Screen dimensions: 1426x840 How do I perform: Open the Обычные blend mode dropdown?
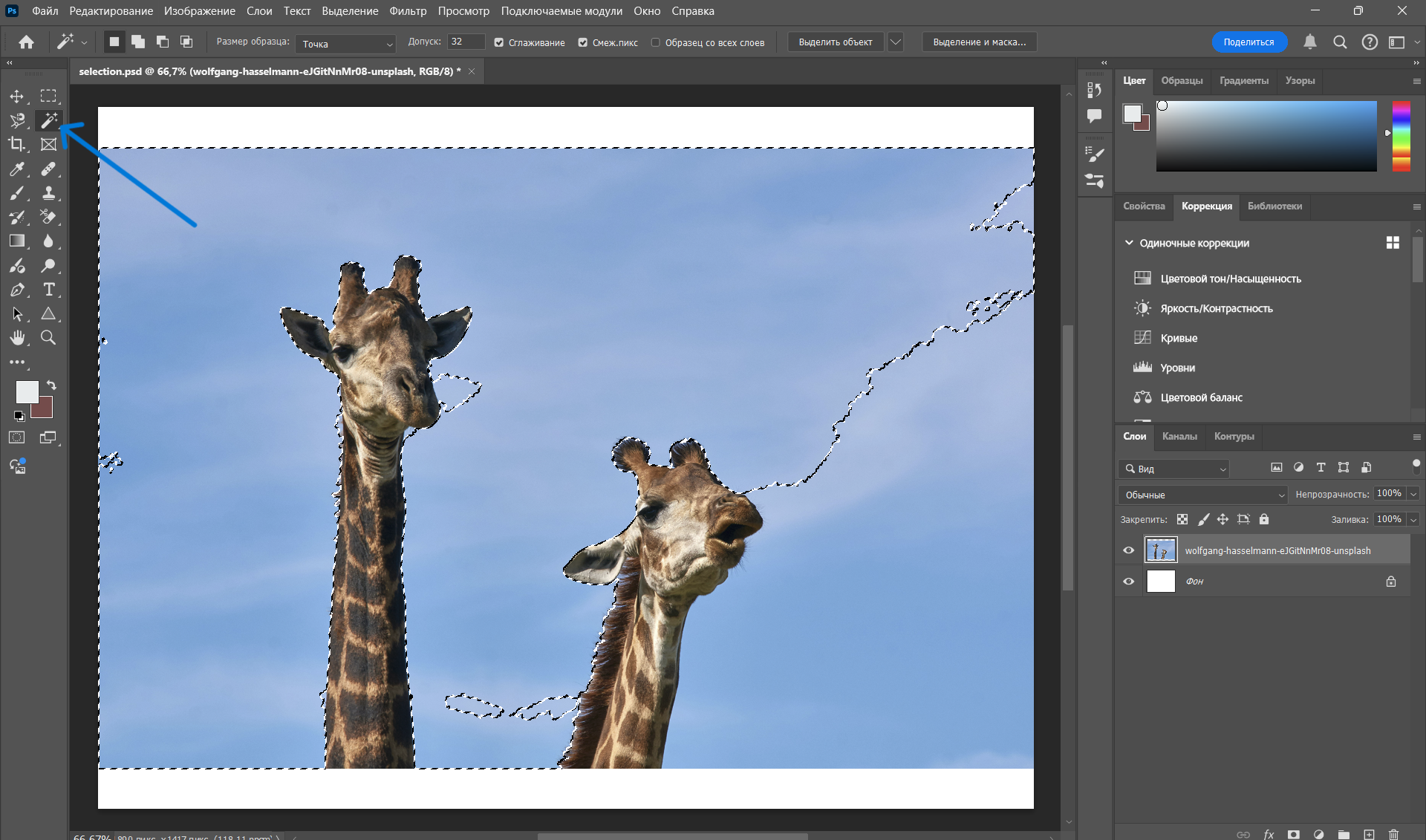coord(1203,495)
